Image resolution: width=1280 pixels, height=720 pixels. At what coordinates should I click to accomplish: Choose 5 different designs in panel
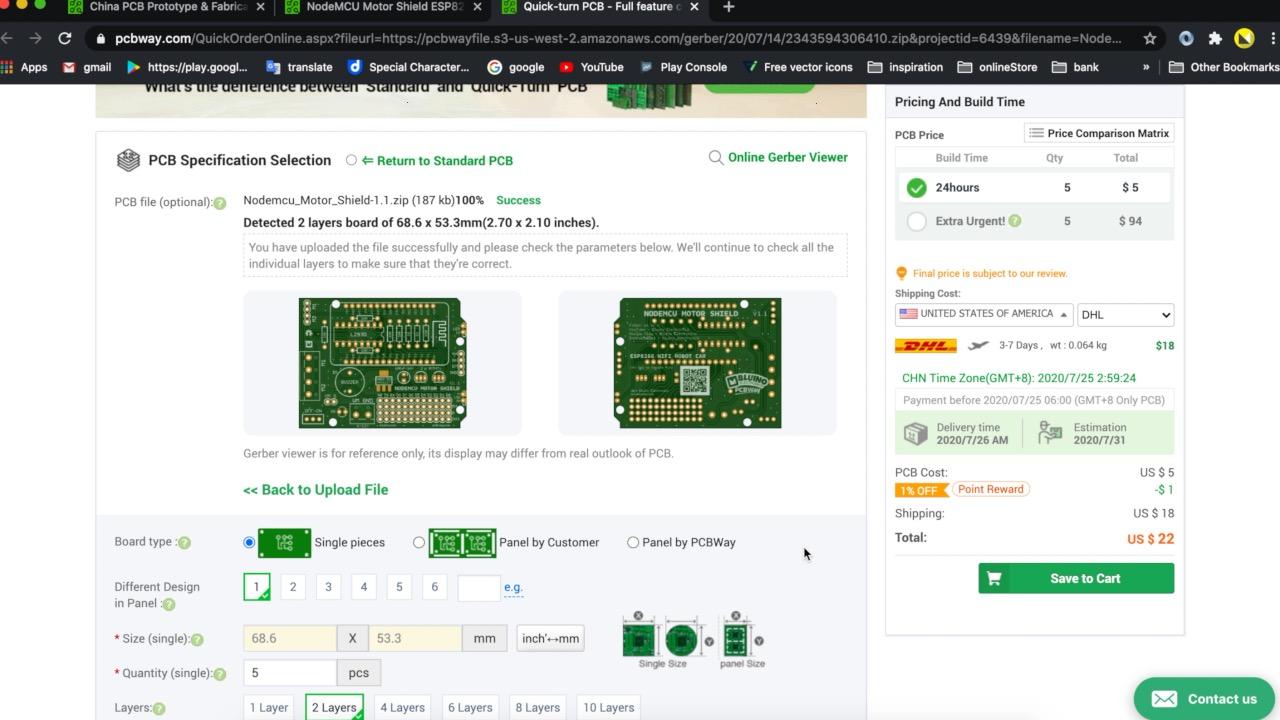pos(399,587)
